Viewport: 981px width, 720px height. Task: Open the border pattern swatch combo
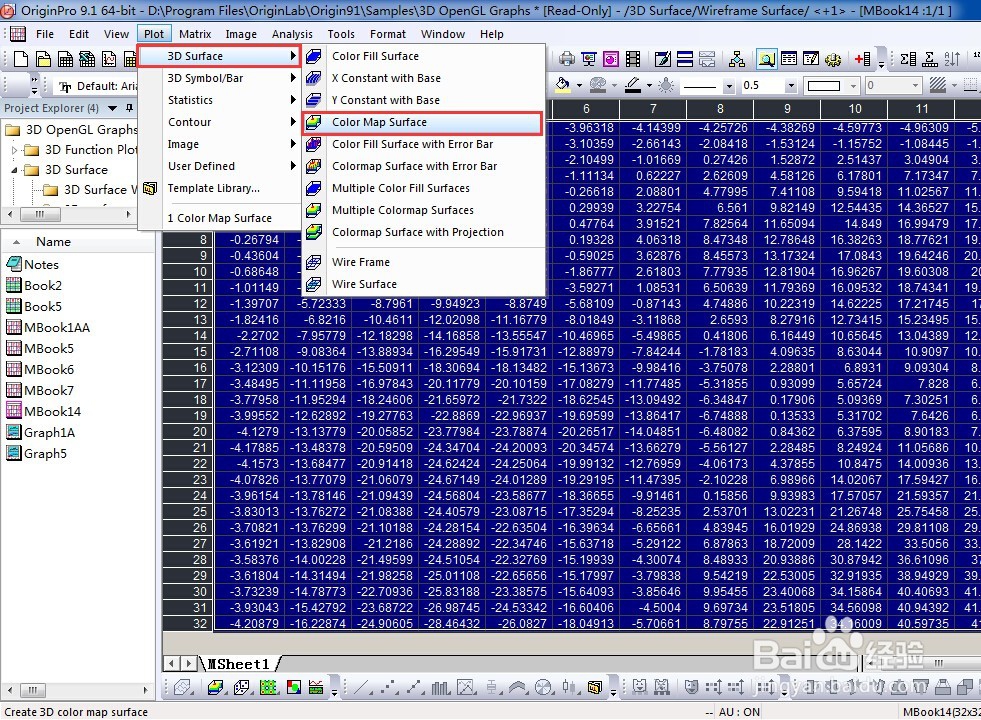pos(831,86)
